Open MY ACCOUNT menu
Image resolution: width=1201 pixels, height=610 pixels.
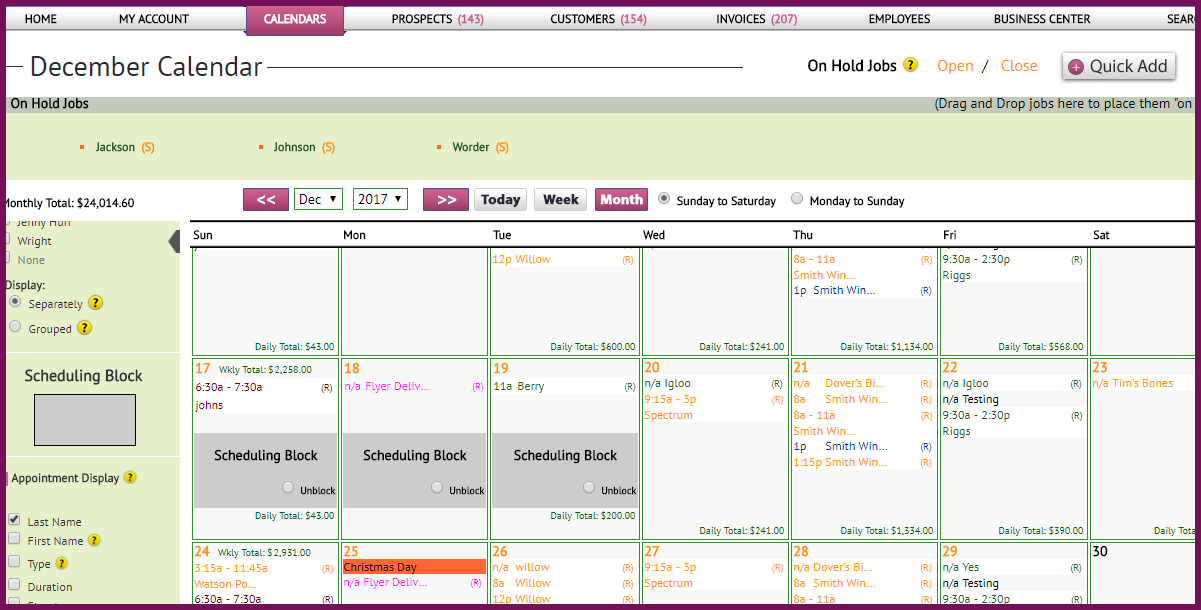[x=154, y=19]
